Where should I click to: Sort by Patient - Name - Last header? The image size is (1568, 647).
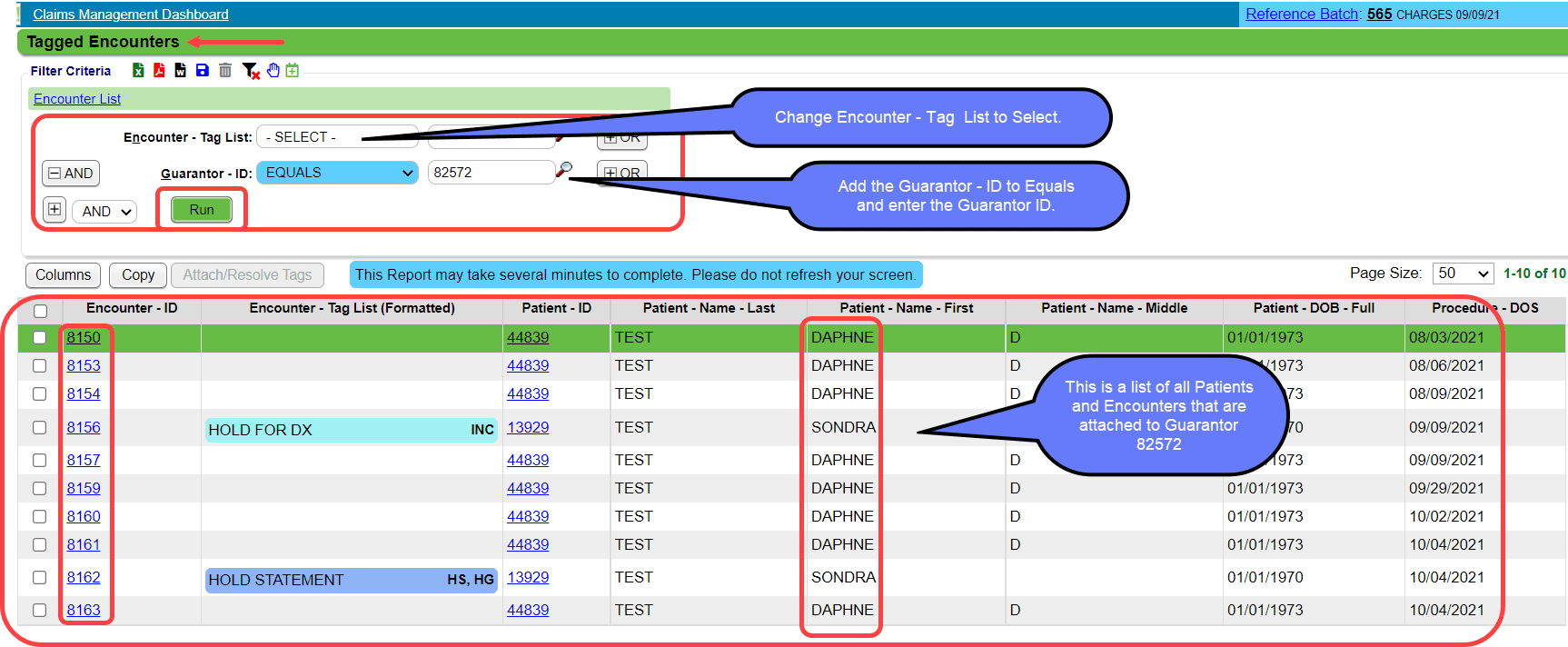point(709,308)
